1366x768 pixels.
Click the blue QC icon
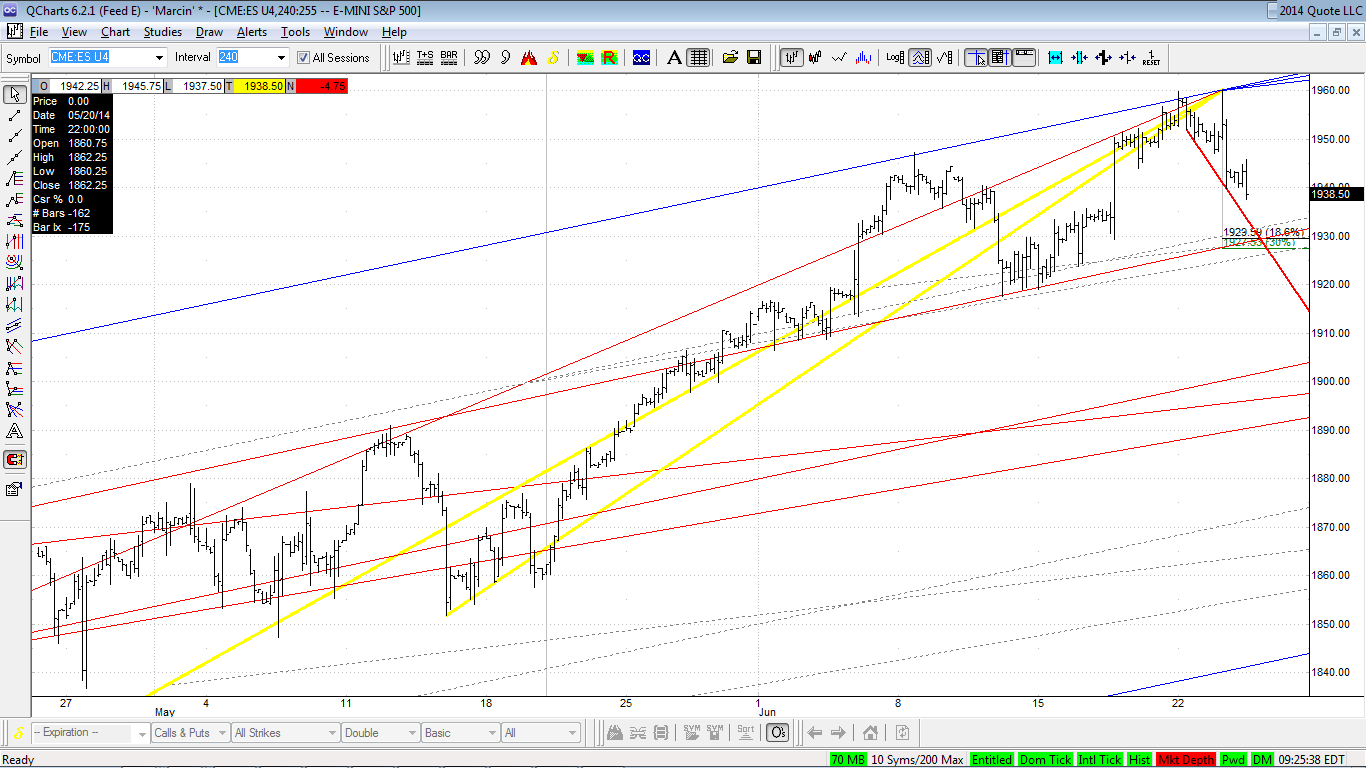click(641, 57)
